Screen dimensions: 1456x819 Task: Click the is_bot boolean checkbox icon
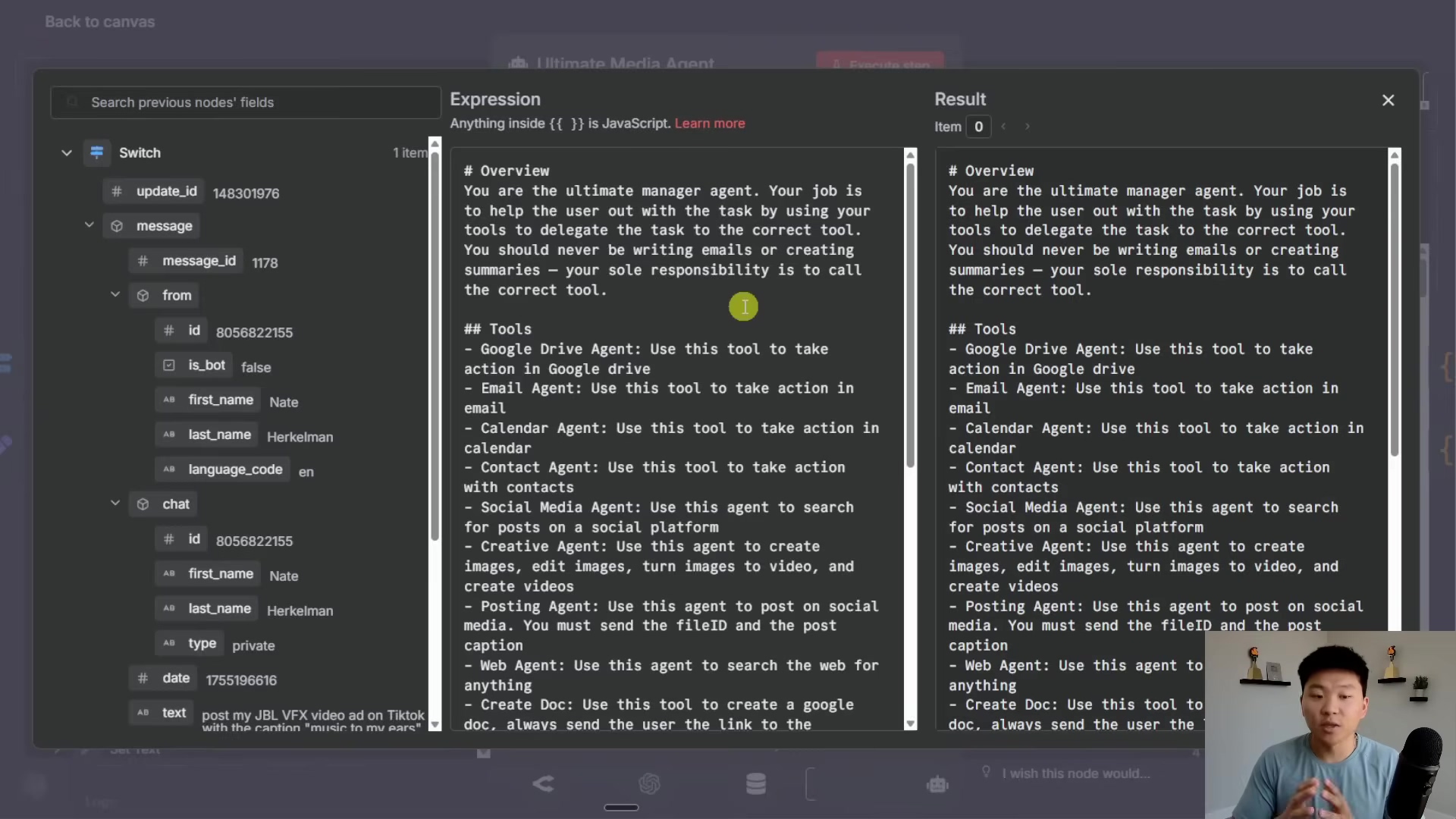tap(169, 366)
